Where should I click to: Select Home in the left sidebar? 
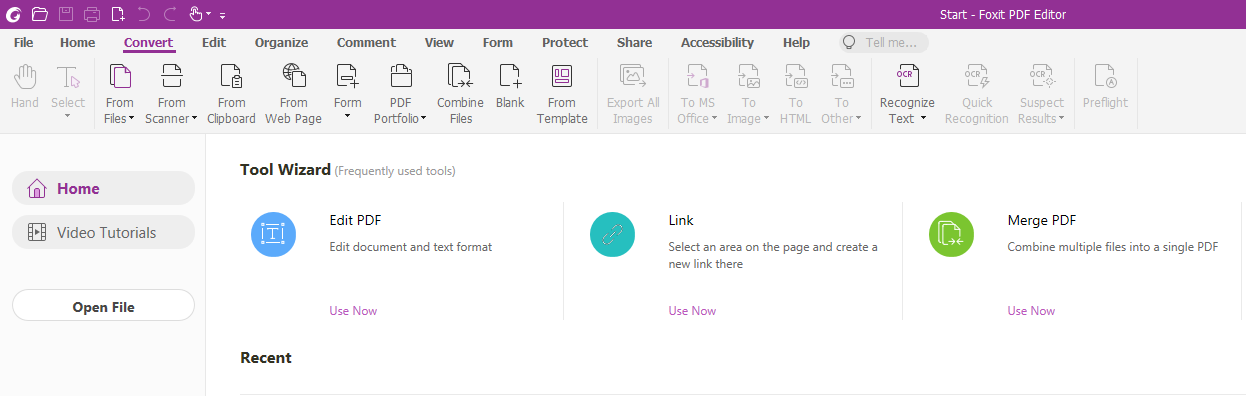tap(103, 188)
